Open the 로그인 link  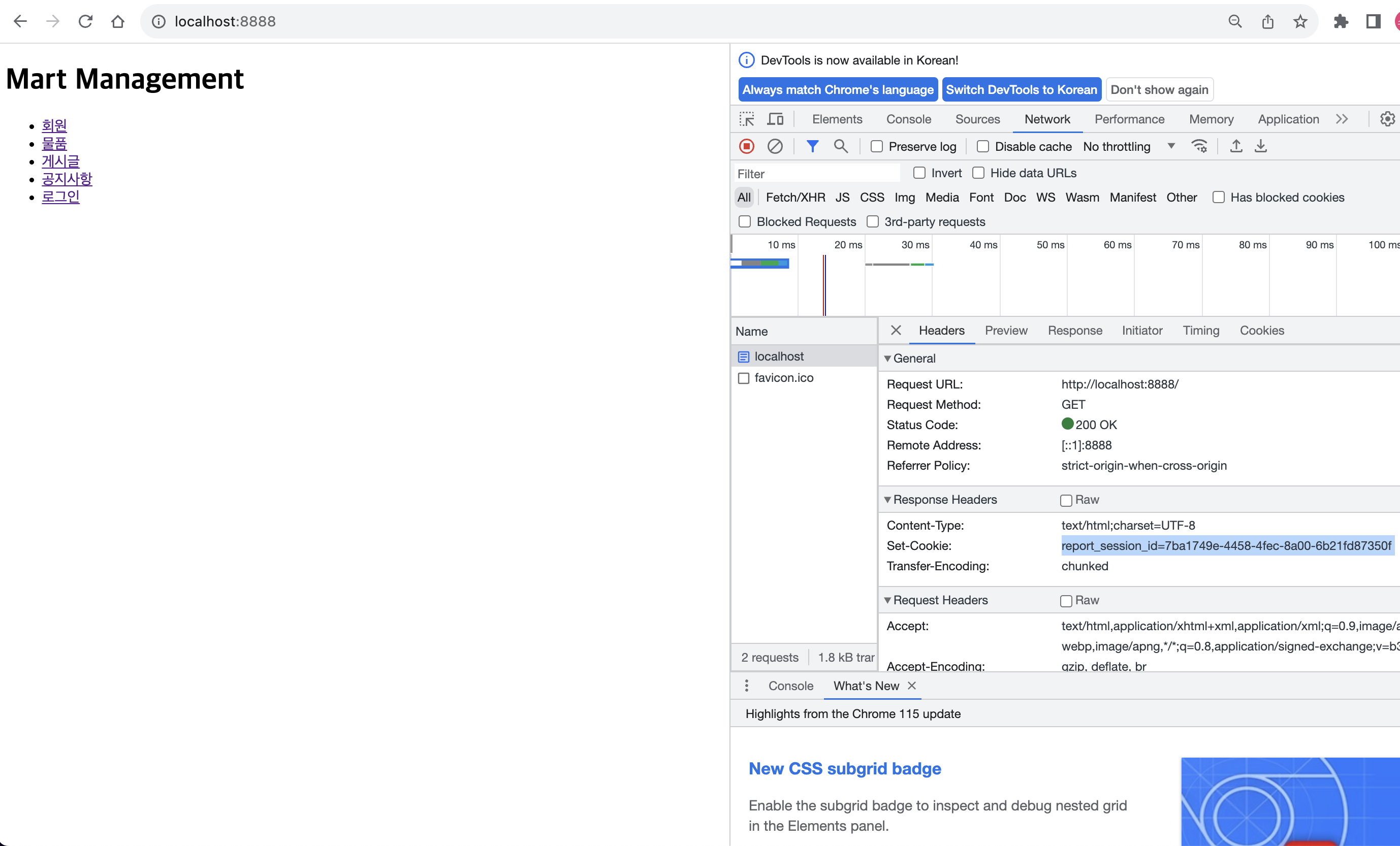point(60,197)
